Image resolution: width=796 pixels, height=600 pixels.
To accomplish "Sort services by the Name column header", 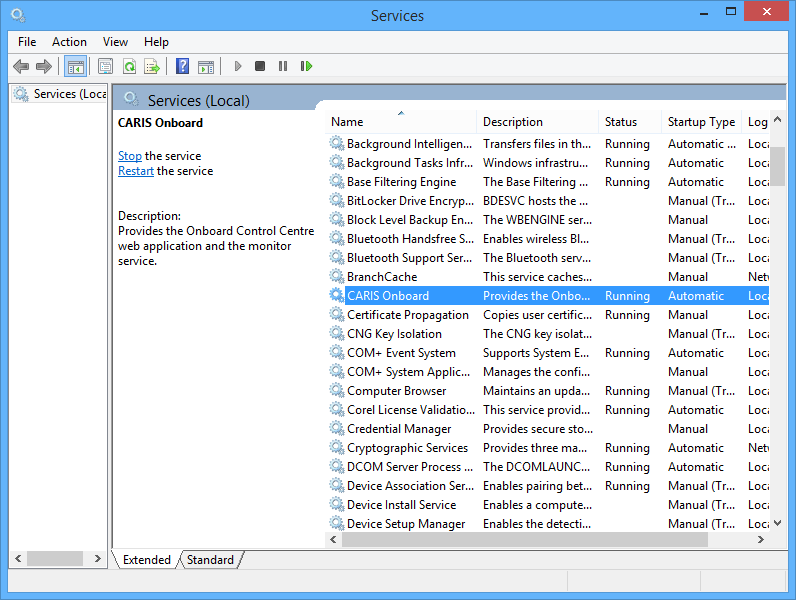I will click(400, 122).
